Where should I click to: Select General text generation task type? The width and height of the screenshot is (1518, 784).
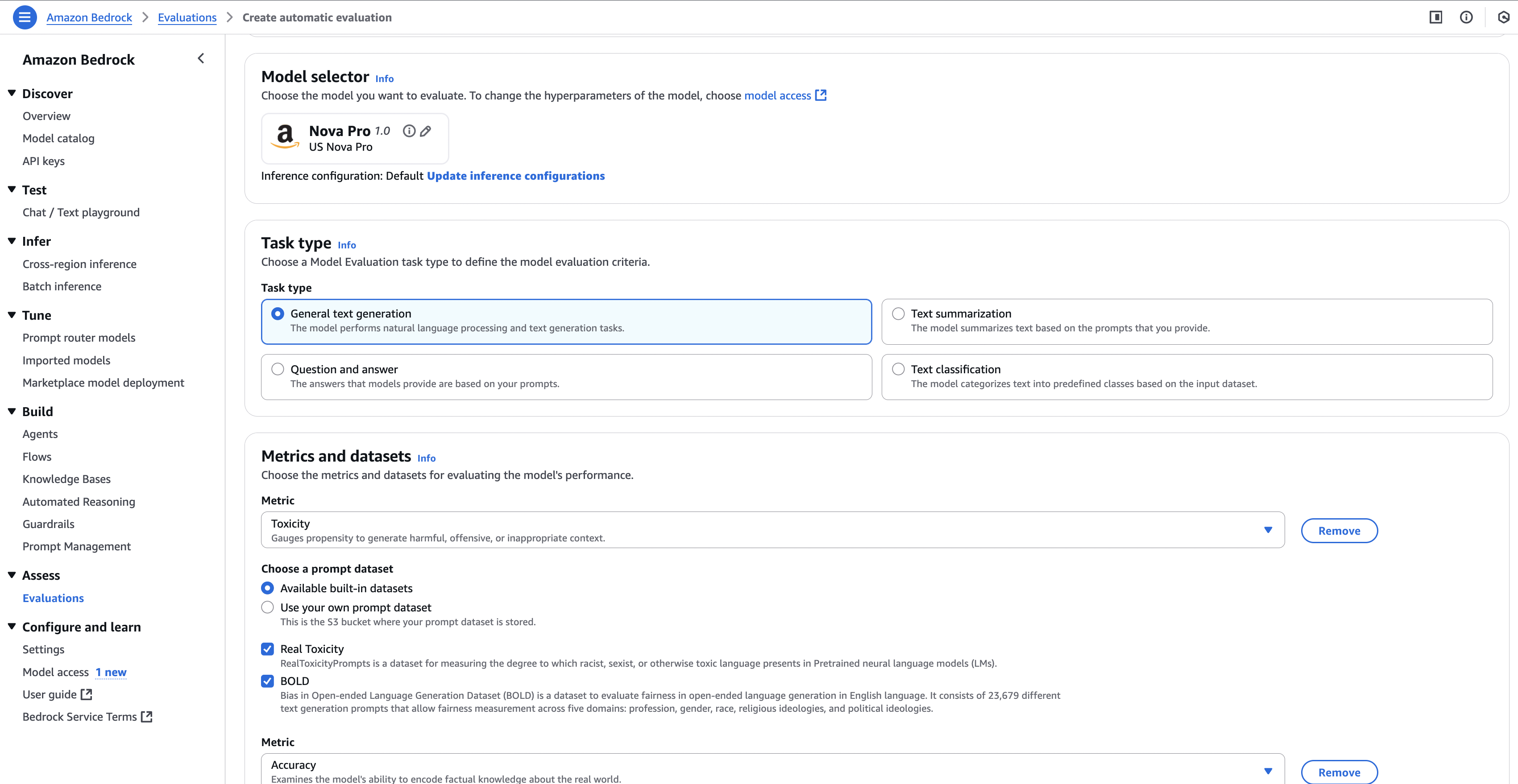tap(566, 322)
